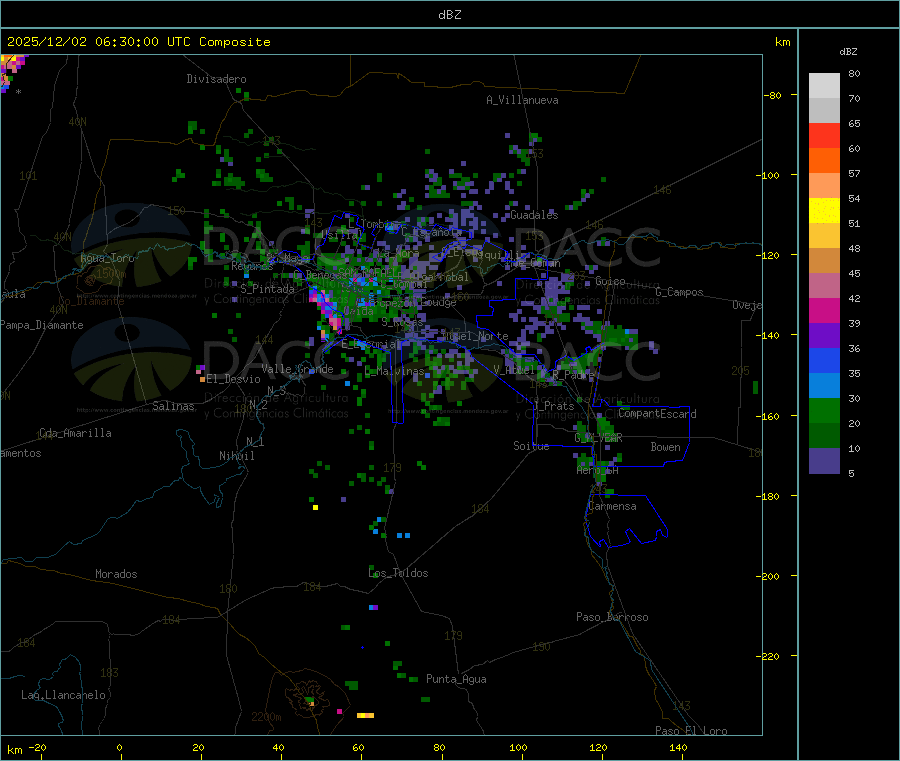Click the 'Paso_Barroso' map label
Viewport: 900px width, 761px height.
(612, 617)
